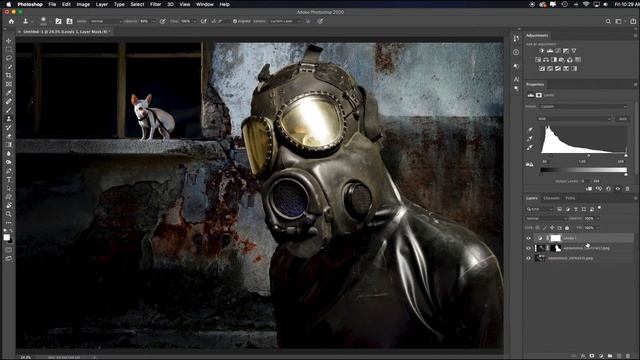The width and height of the screenshot is (640, 360).
Task: Add layer mask from Layers panel bottom
Action: click(x=592, y=356)
